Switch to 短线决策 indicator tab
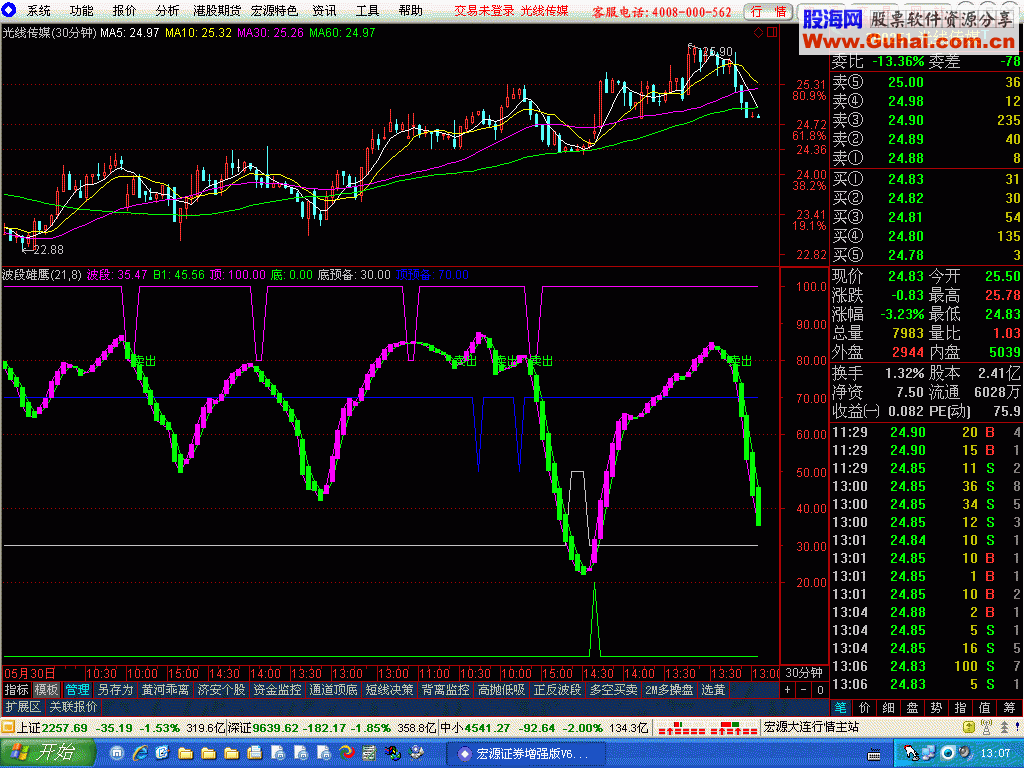The width and height of the screenshot is (1024, 768). pyautogui.click(x=389, y=690)
